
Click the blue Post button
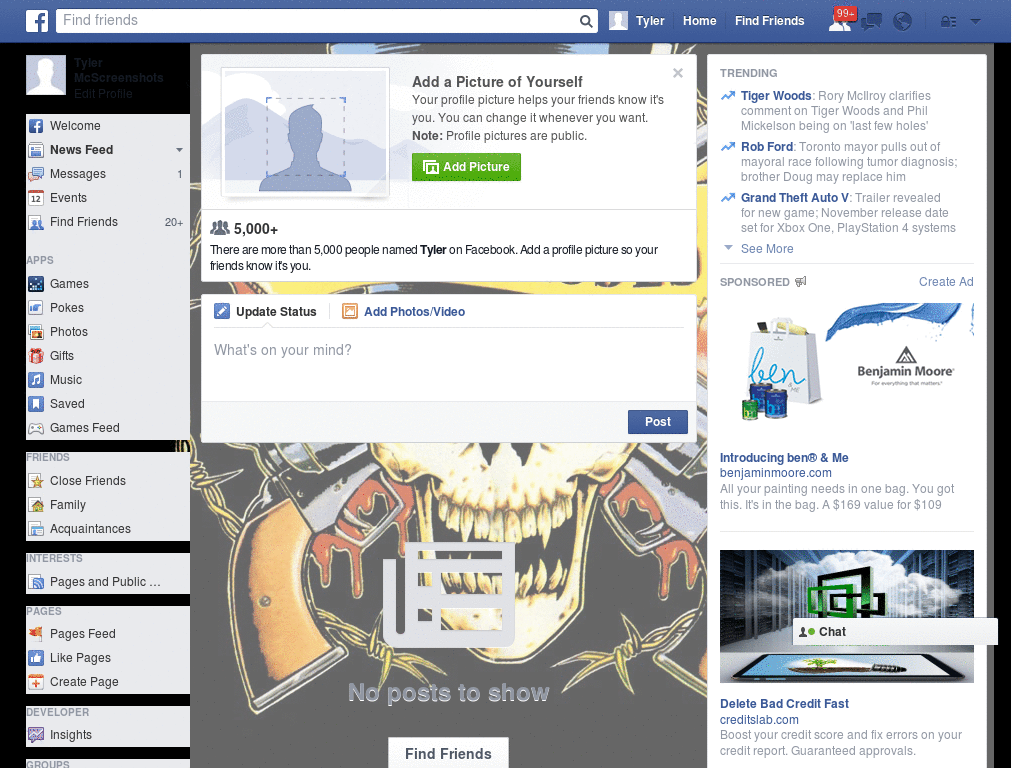[x=658, y=422]
